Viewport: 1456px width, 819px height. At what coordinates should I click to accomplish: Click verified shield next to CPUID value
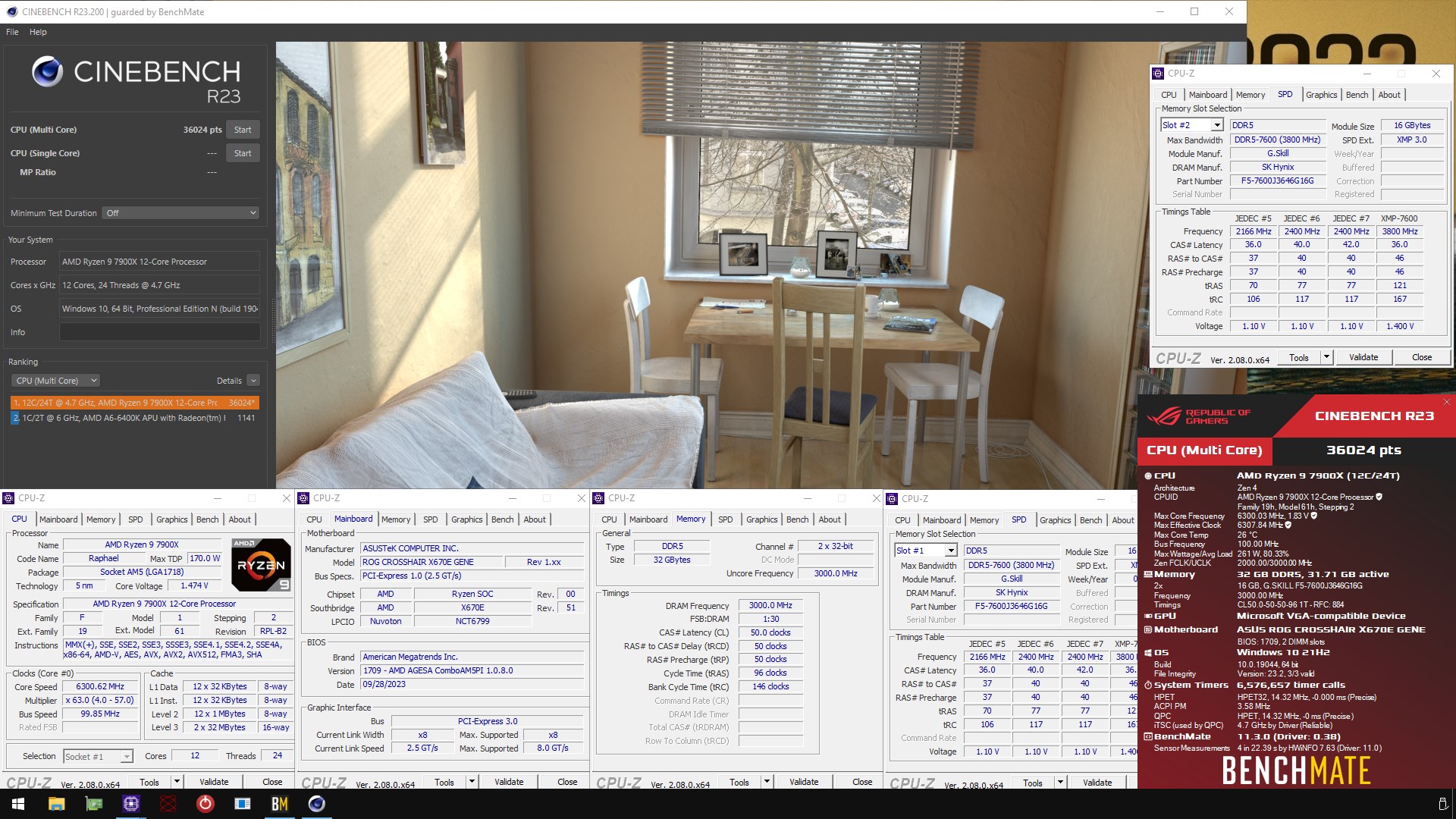click(1379, 497)
